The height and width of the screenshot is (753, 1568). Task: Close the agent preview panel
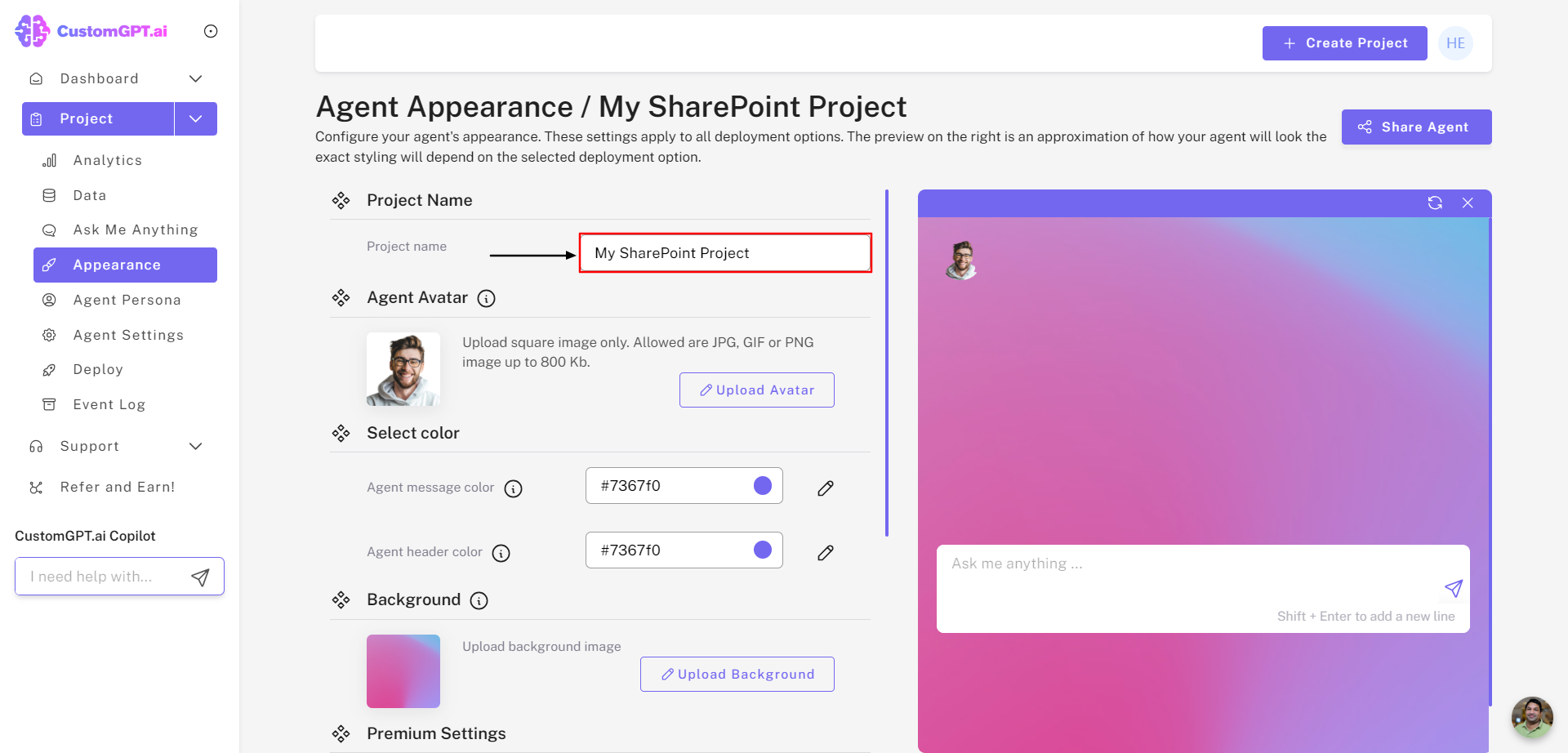click(x=1468, y=203)
